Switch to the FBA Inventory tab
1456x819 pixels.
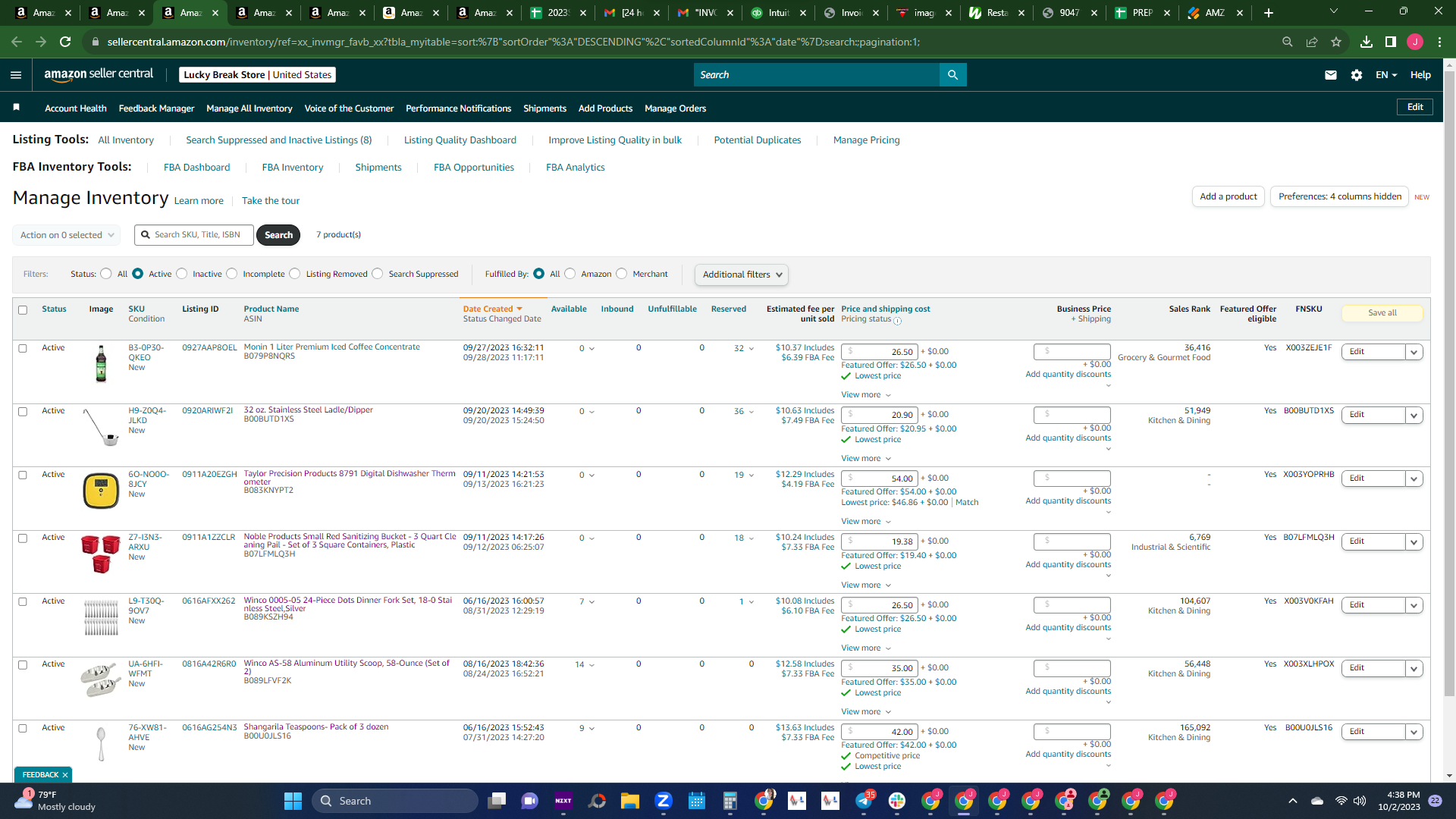[293, 168]
